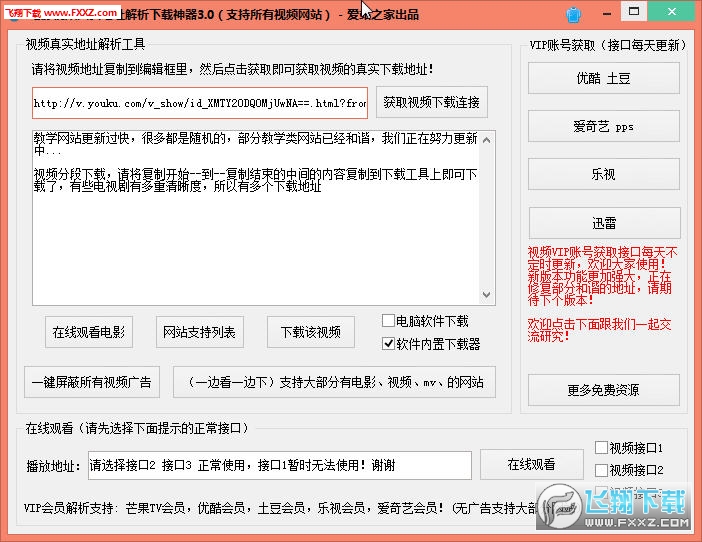Click the video URL input field
702x542 pixels.
click(200, 103)
